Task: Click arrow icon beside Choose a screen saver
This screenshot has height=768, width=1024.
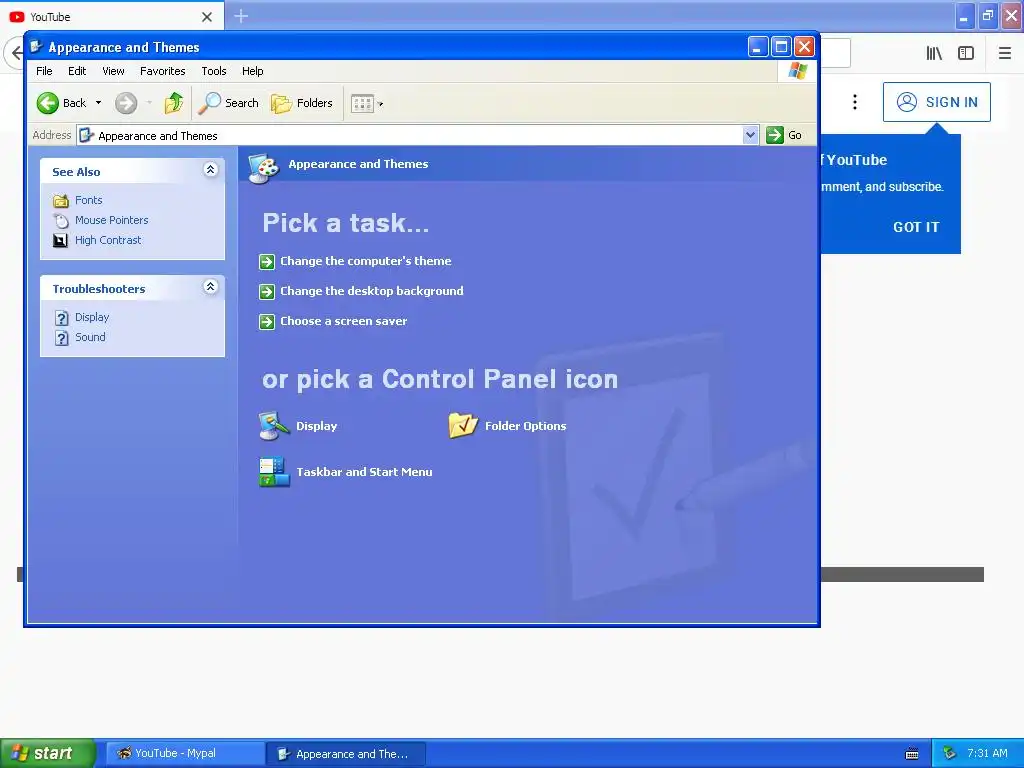Action: point(266,322)
